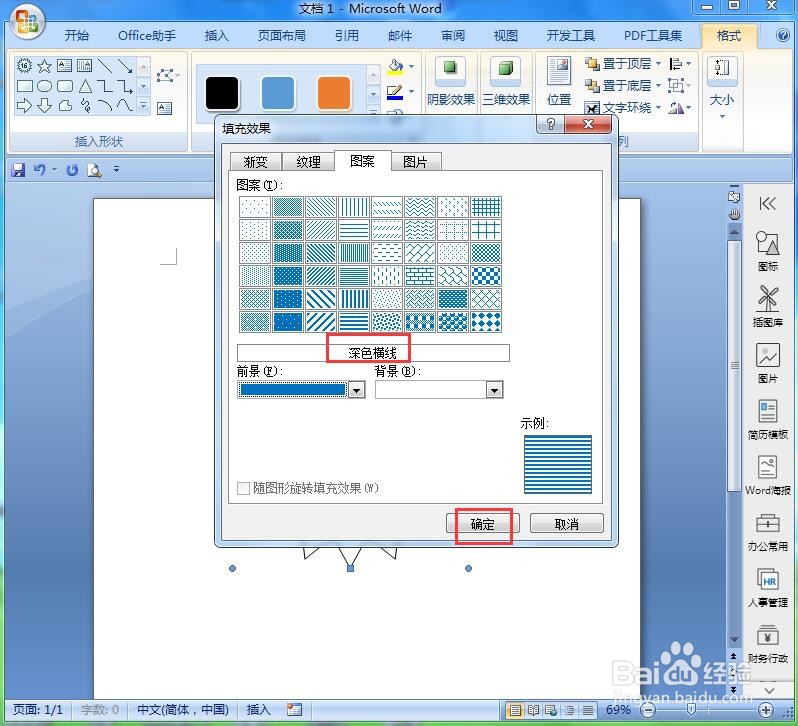Expand the Shape Outline dropdown arrow
Viewport: 798px width, 726px height.
pos(411,92)
